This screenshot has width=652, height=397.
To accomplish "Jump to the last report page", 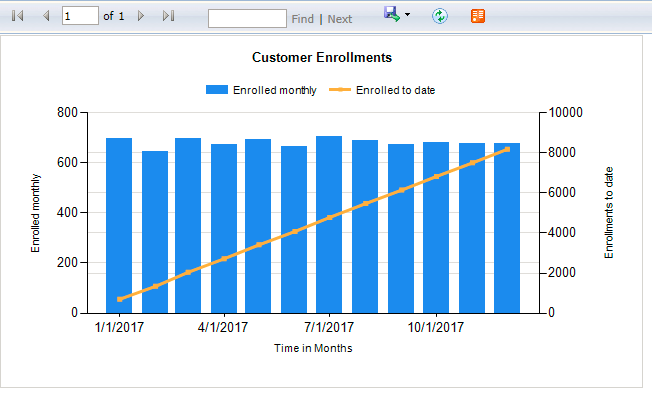I will point(168,16).
